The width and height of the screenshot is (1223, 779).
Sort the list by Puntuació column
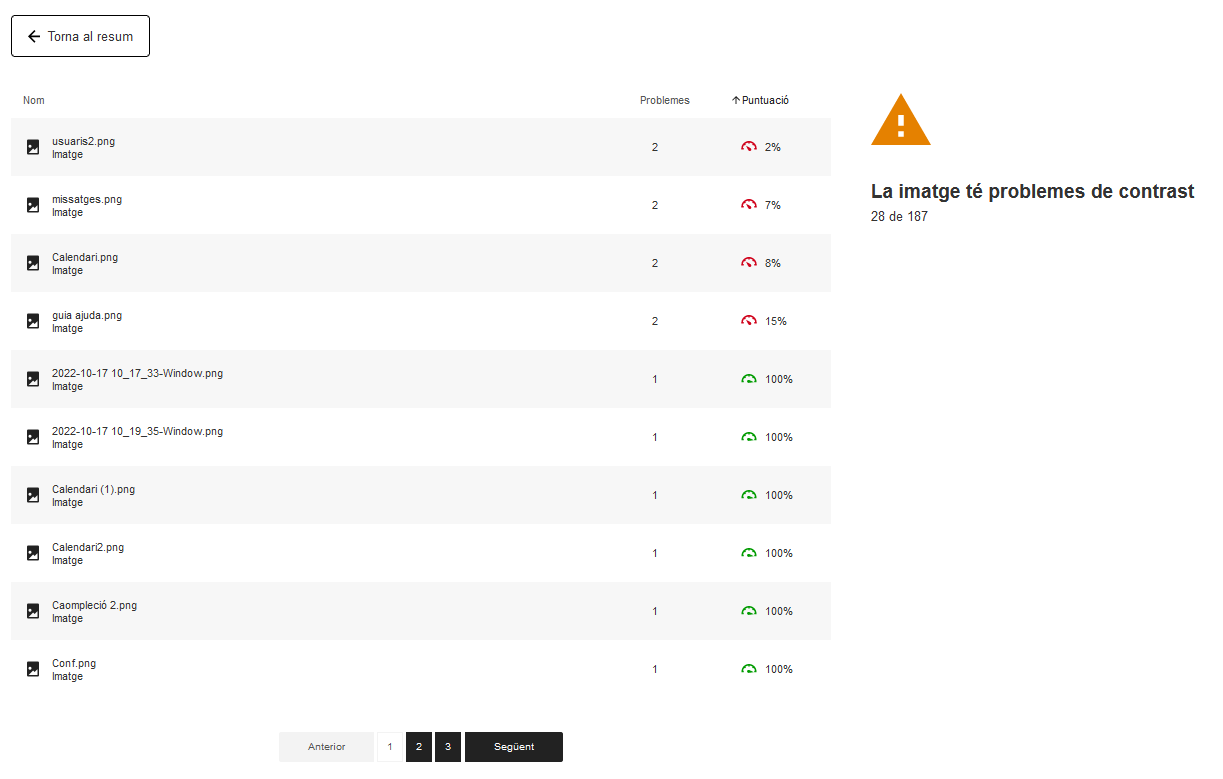pyautogui.click(x=761, y=100)
